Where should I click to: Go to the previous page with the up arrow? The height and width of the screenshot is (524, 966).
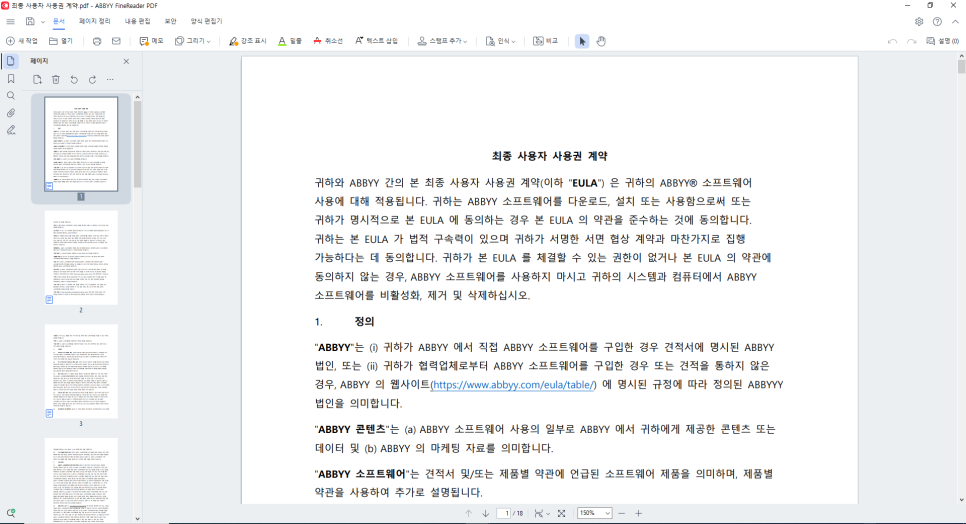468,513
